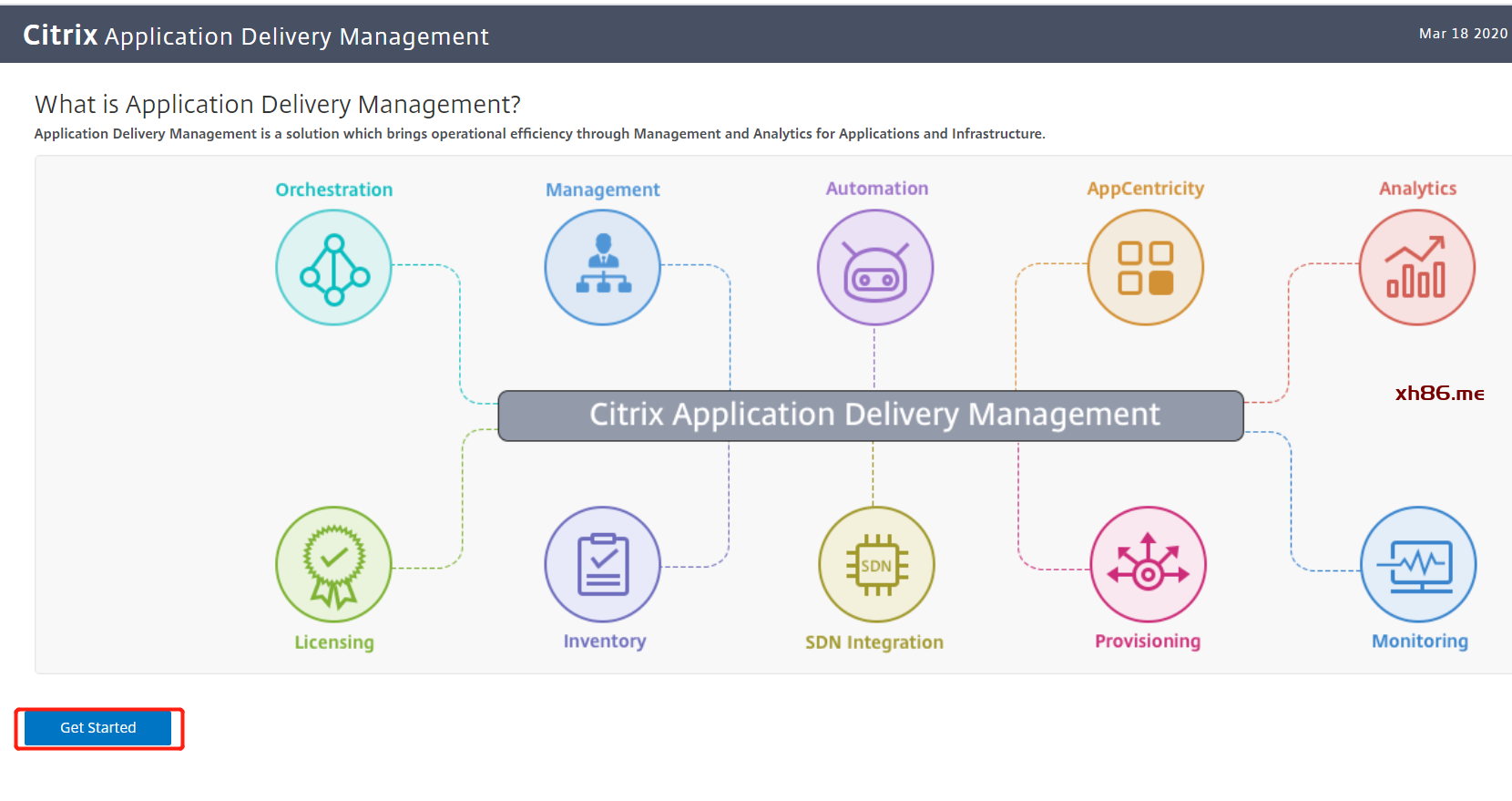Click the AppCentricity label text
1512x801 pixels.
(1146, 189)
